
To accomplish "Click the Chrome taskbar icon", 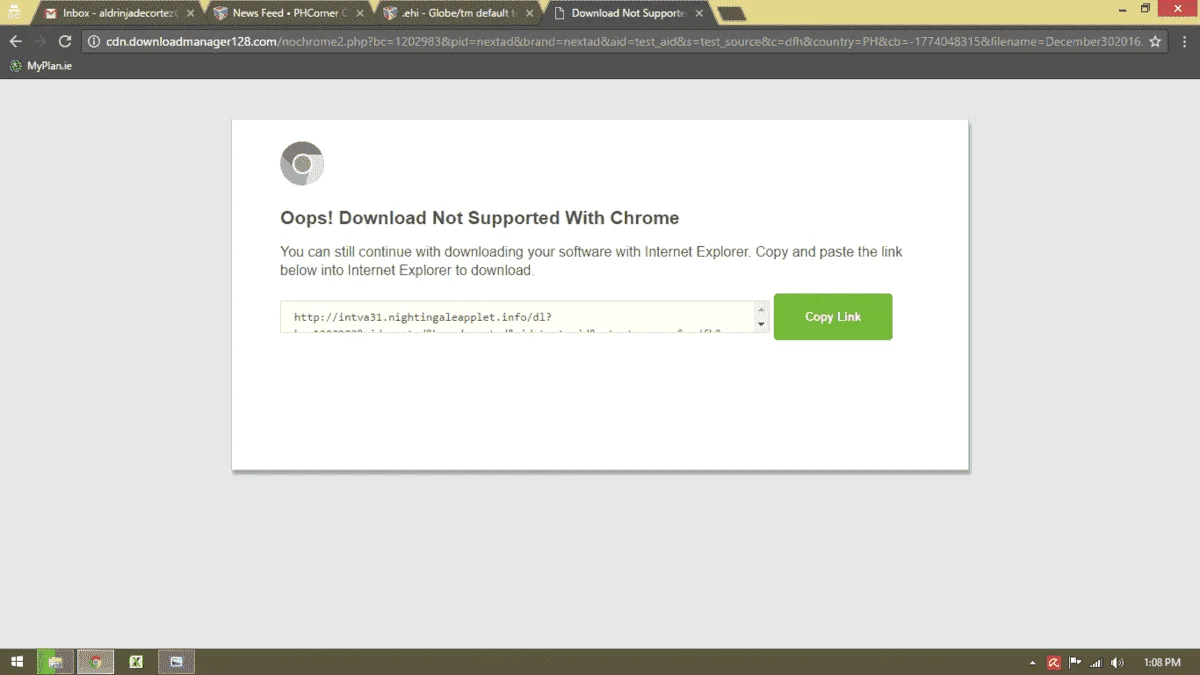I will click(96, 662).
